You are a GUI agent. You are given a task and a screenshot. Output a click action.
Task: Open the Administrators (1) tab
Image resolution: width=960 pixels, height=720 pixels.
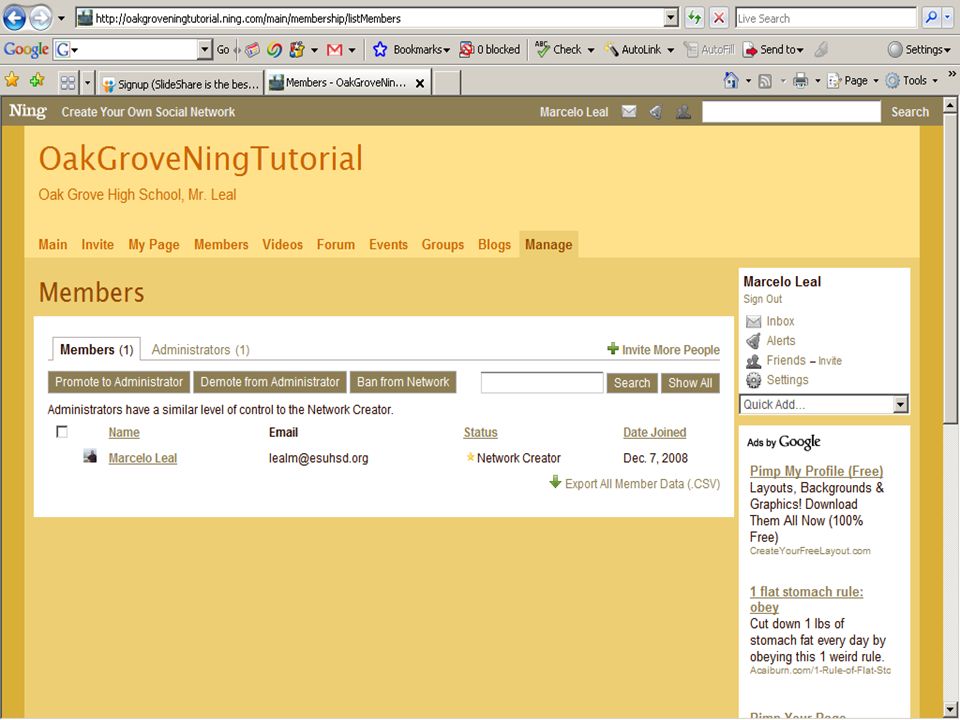tap(200, 350)
